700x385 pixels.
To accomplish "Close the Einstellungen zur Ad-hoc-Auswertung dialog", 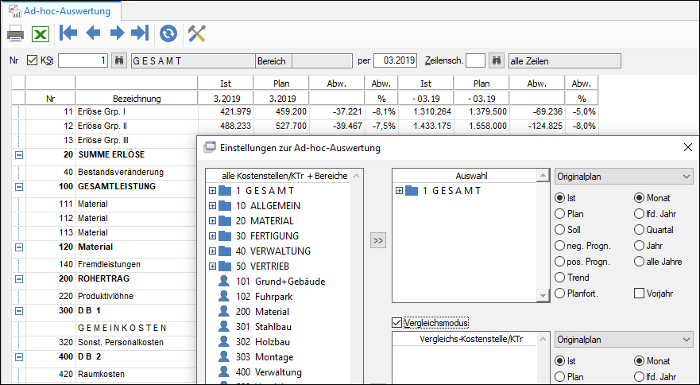I will (x=688, y=147).
